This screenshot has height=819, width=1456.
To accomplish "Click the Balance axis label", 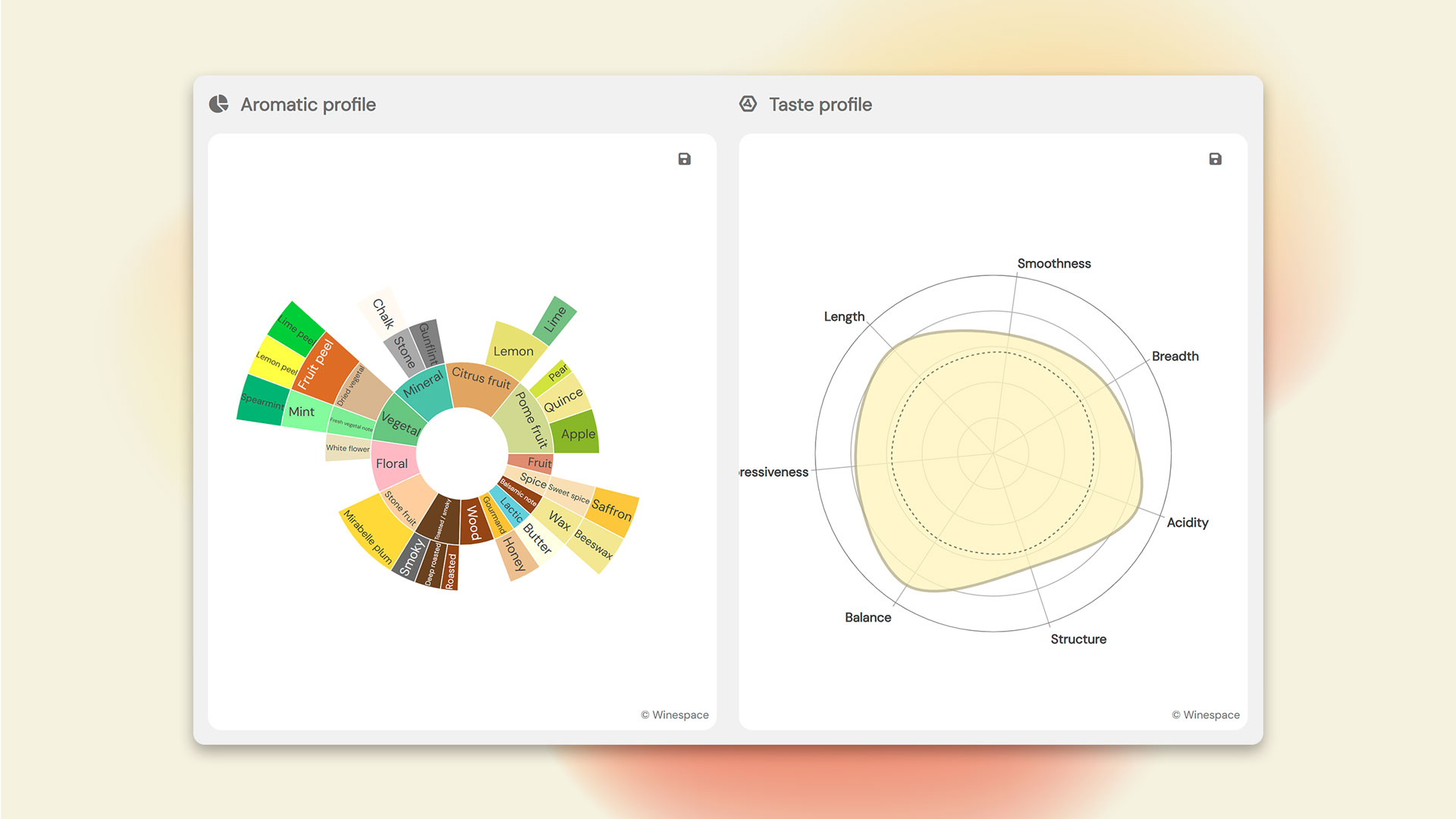I will point(868,617).
